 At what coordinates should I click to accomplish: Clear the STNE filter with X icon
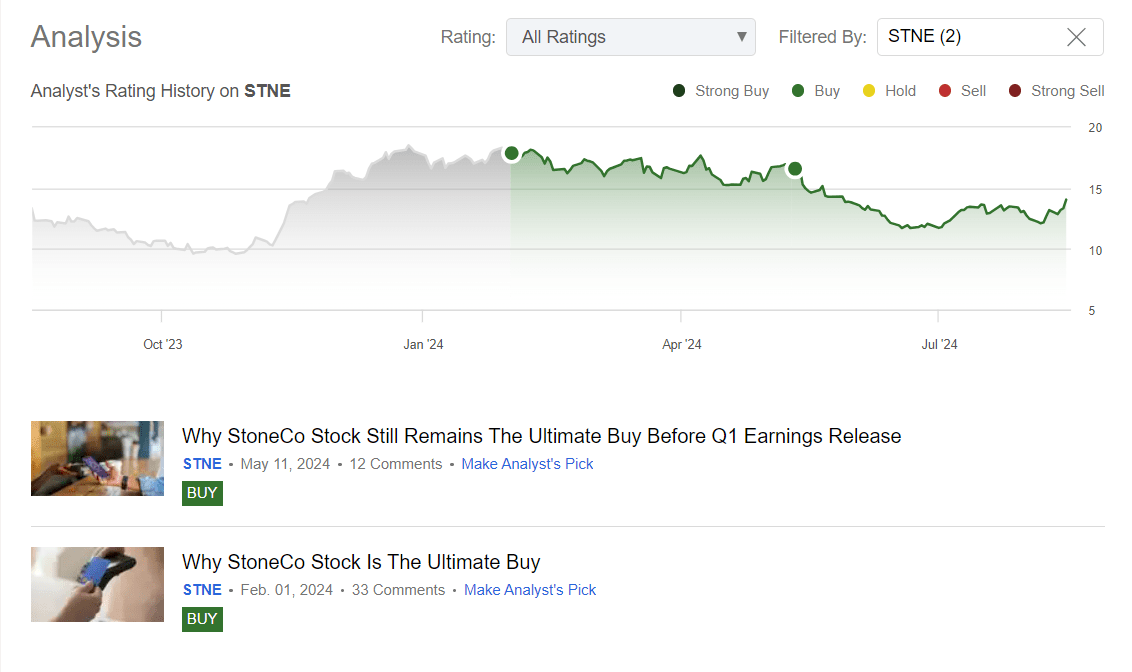pos(1076,37)
